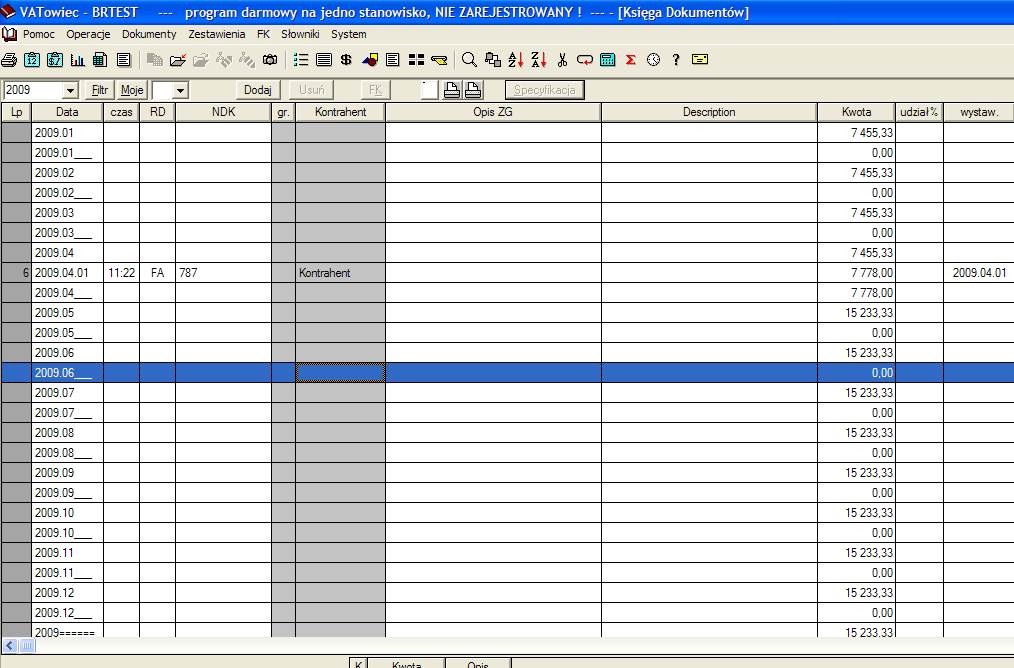Open the calendar icon showing 12
This screenshot has height=668, width=1014.
32,60
